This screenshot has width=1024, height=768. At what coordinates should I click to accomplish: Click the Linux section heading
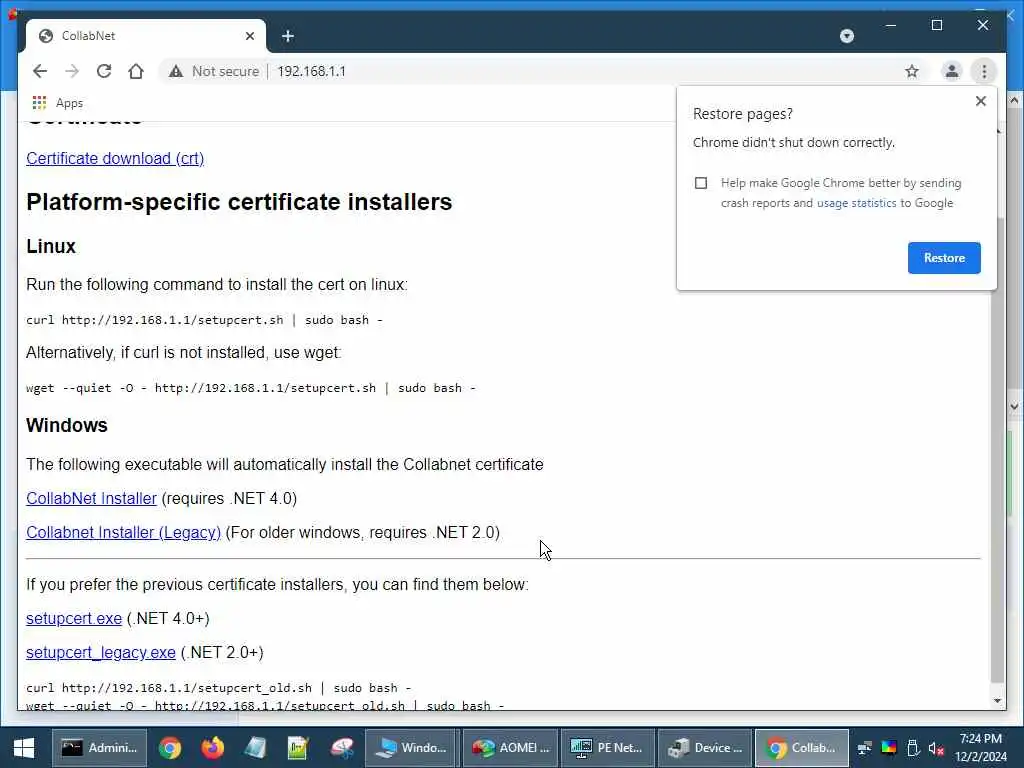pyautogui.click(x=51, y=246)
